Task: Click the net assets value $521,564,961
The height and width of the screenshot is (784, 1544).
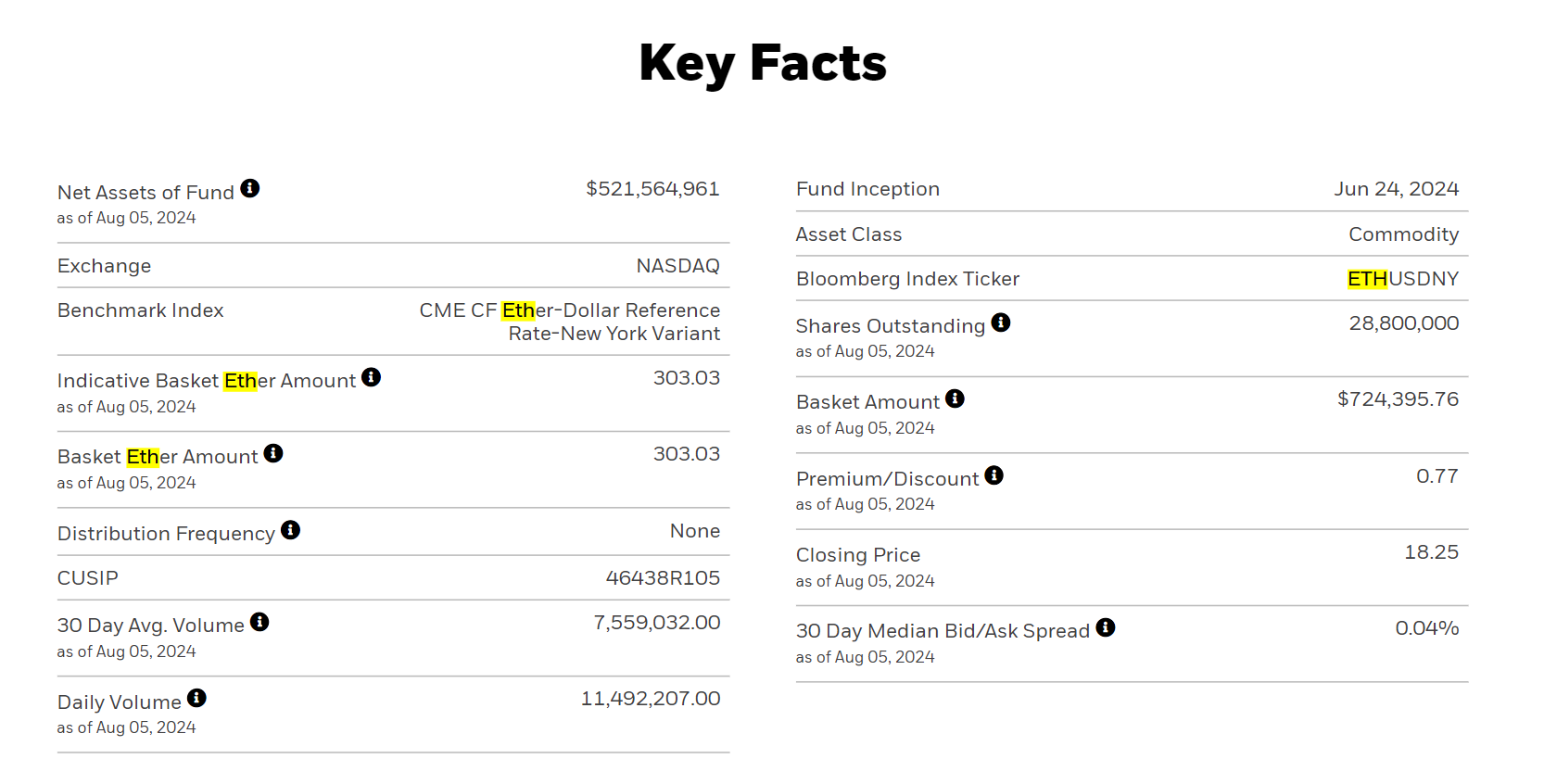Action: coord(652,189)
